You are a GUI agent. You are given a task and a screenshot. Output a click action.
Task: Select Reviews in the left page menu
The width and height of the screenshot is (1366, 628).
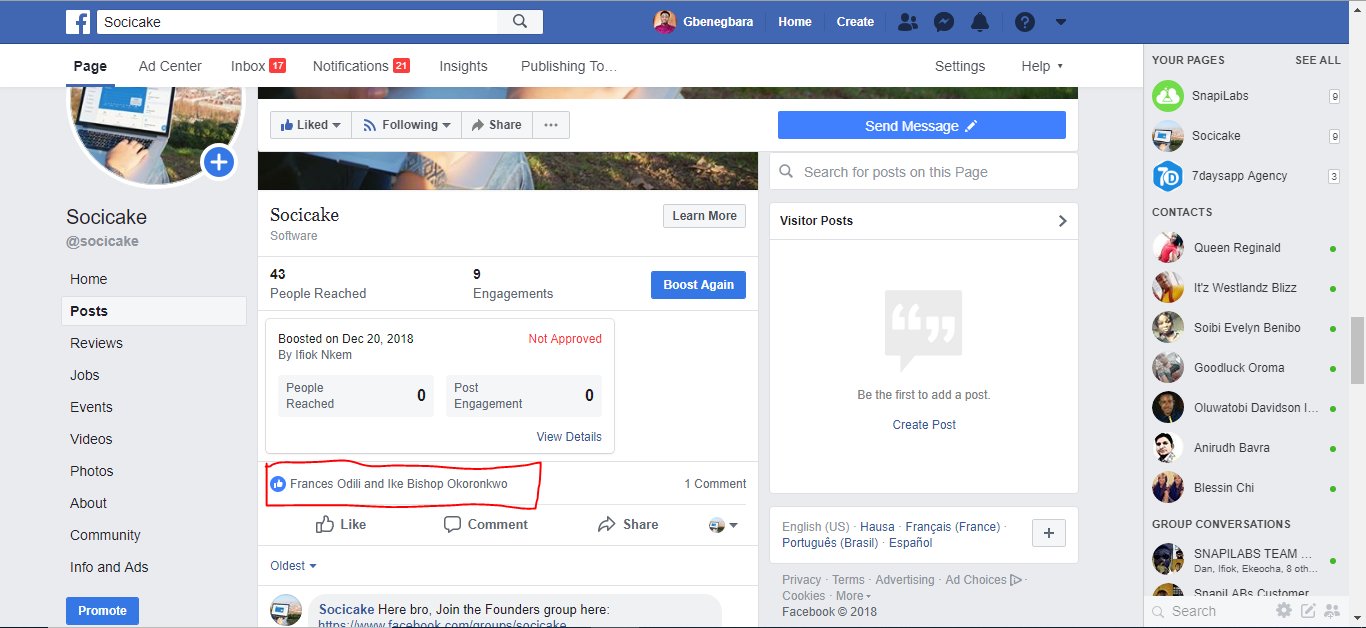(96, 343)
